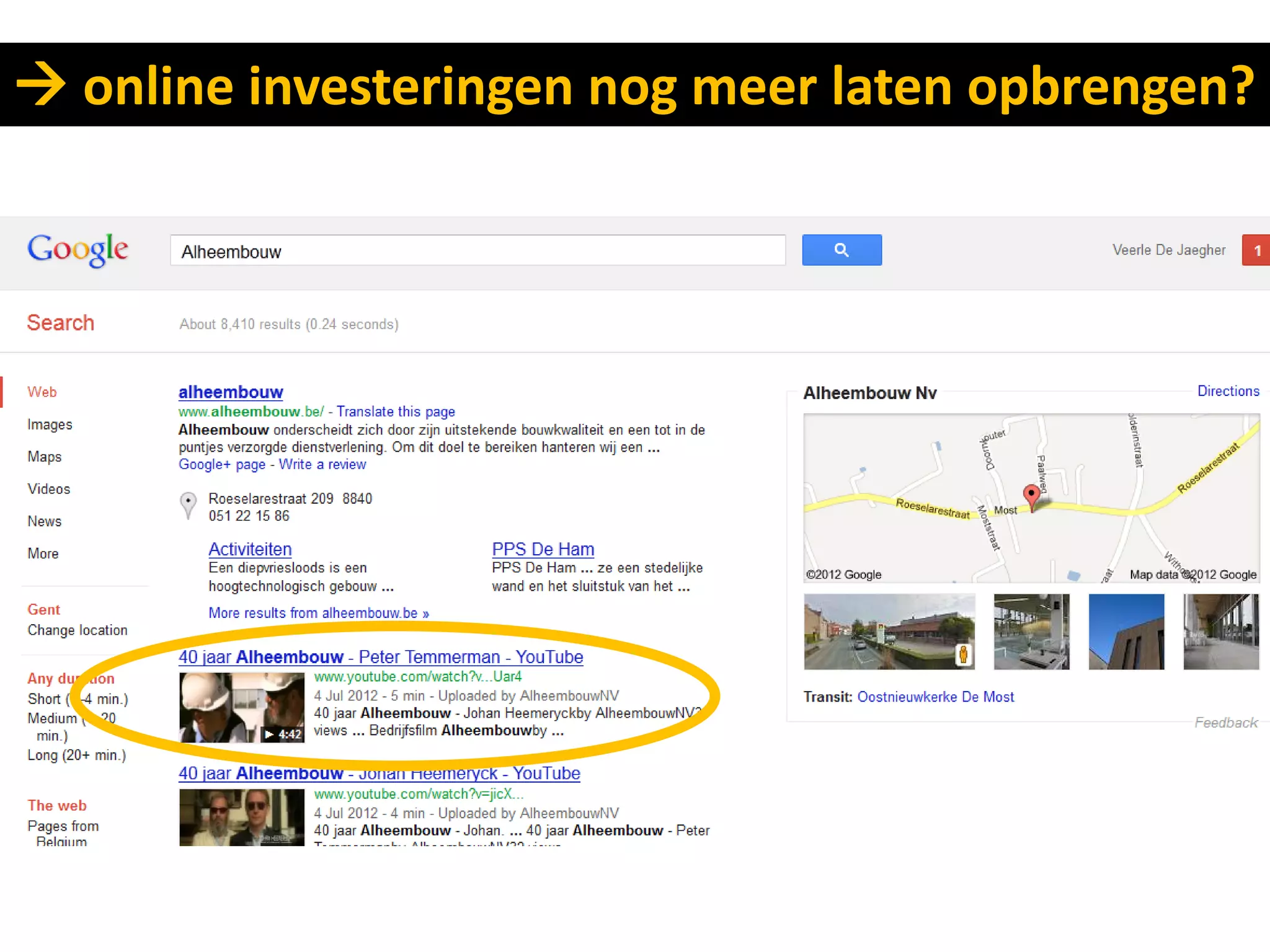
Task: Open the Activiteiten sitelink
Action: click(250, 549)
